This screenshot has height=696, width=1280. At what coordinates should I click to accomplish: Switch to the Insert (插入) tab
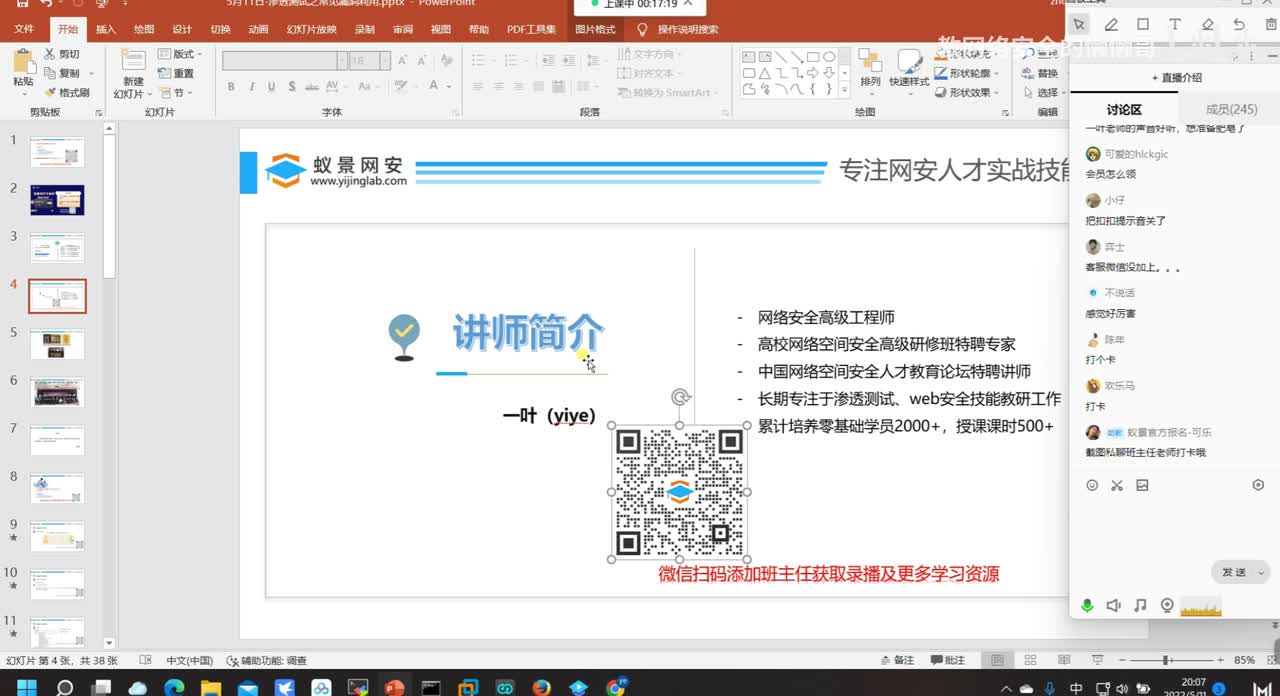(x=106, y=29)
